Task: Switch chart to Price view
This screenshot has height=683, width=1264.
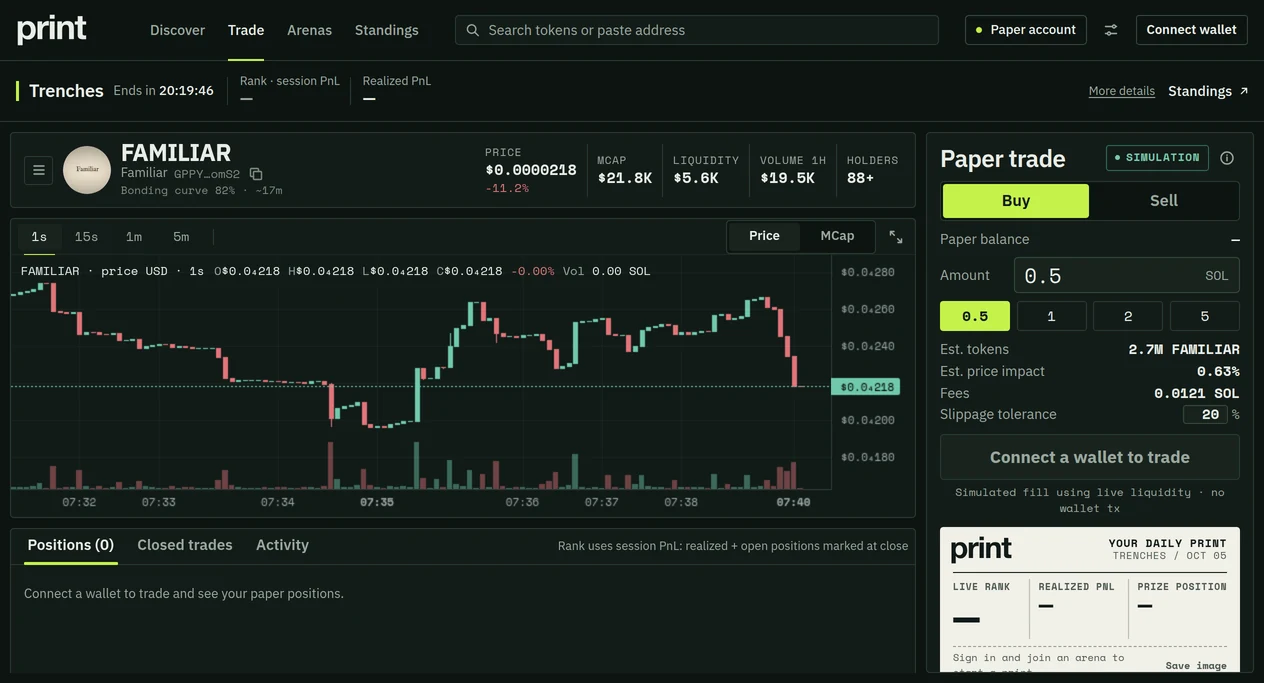Action: click(x=764, y=236)
